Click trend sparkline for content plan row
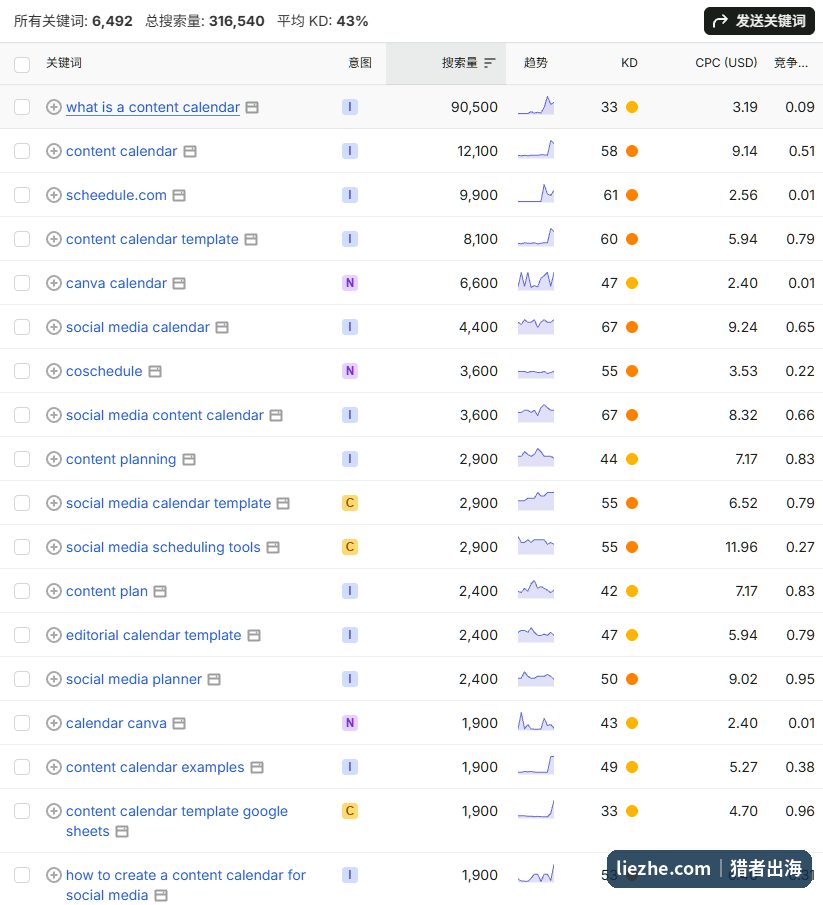This screenshot has height=905, width=823. coord(536,590)
